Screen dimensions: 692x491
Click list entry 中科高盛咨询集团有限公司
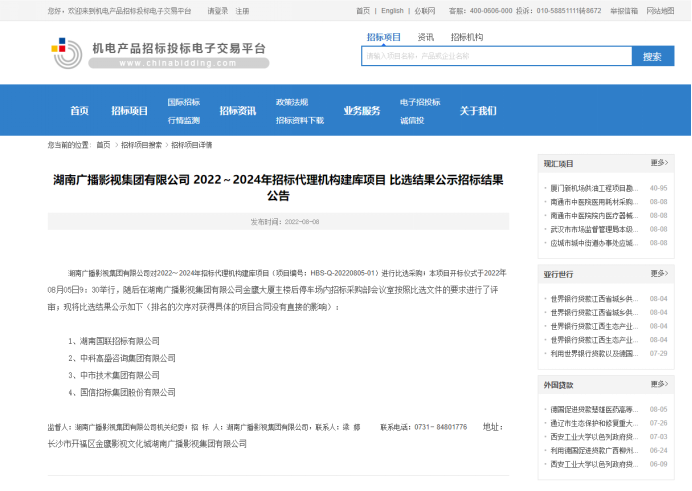pos(128,358)
